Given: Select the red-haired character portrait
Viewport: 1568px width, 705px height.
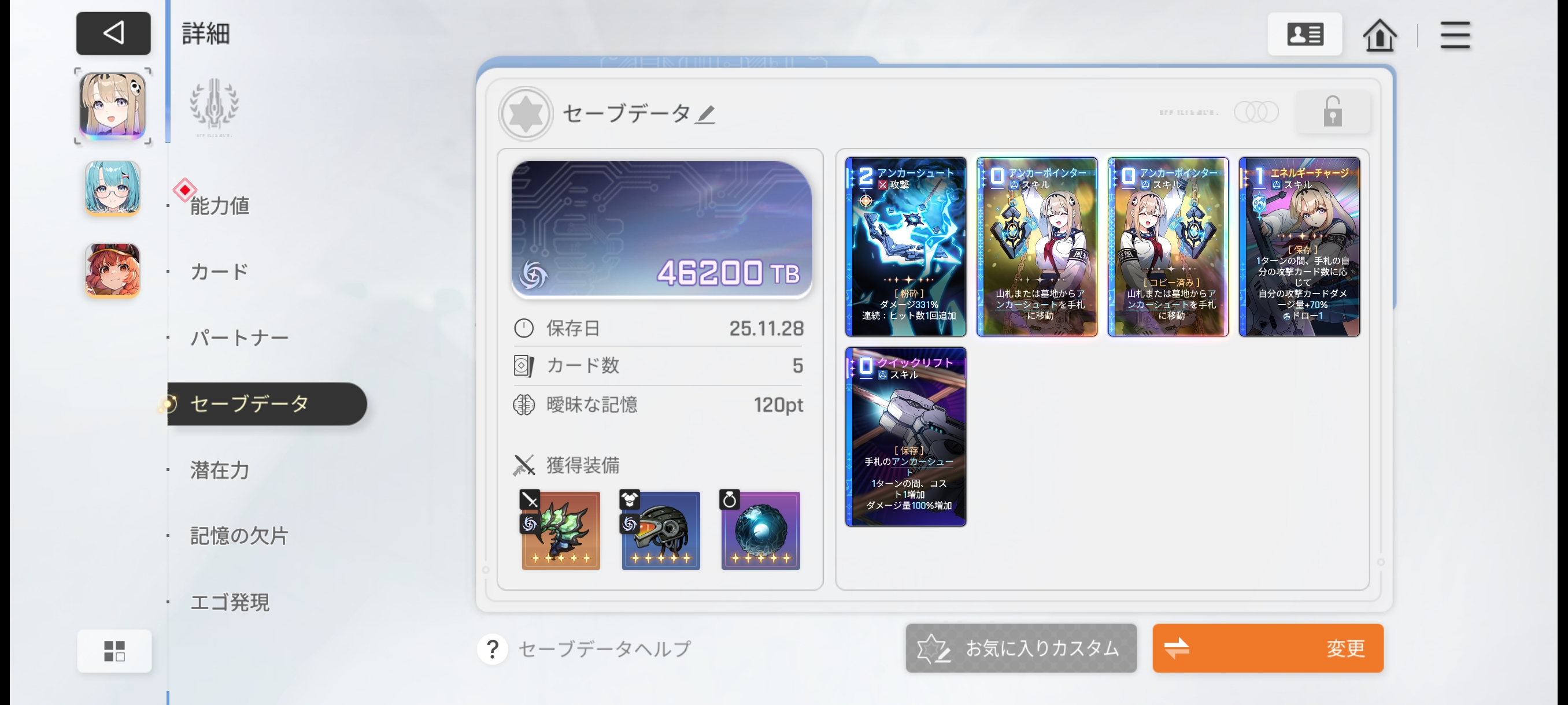Looking at the screenshot, I should pyautogui.click(x=113, y=270).
